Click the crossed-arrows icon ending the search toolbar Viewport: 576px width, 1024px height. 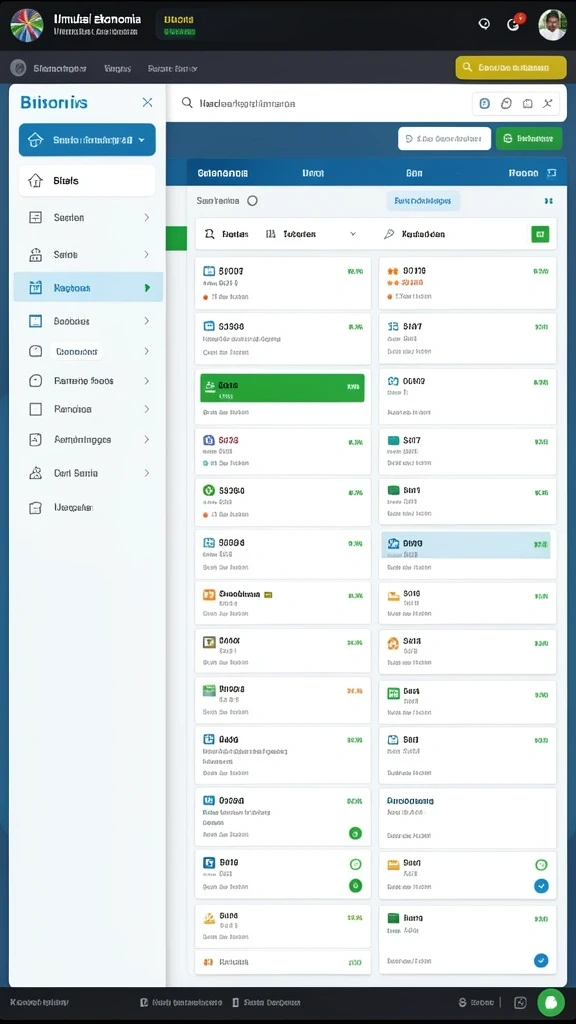pos(548,103)
